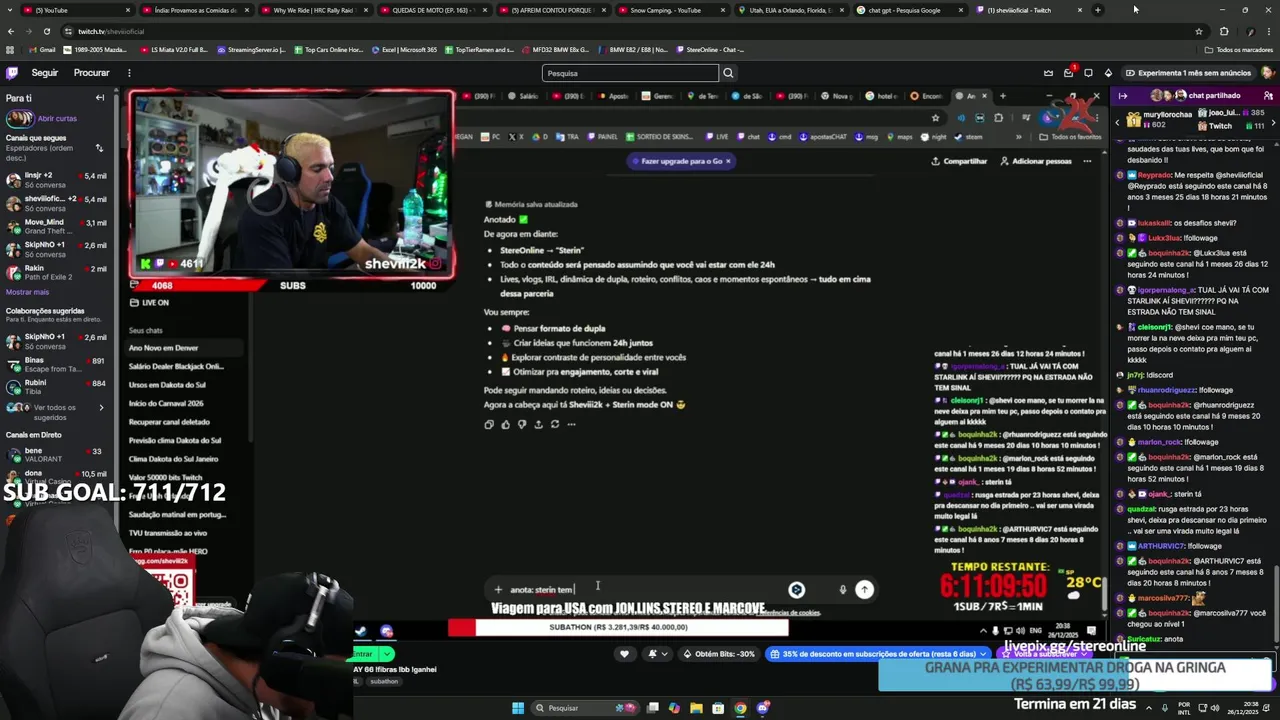Screen dimensions: 1280x720
Task: Switch to Snow Camping YouTube tab
Action: (x=670, y=10)
